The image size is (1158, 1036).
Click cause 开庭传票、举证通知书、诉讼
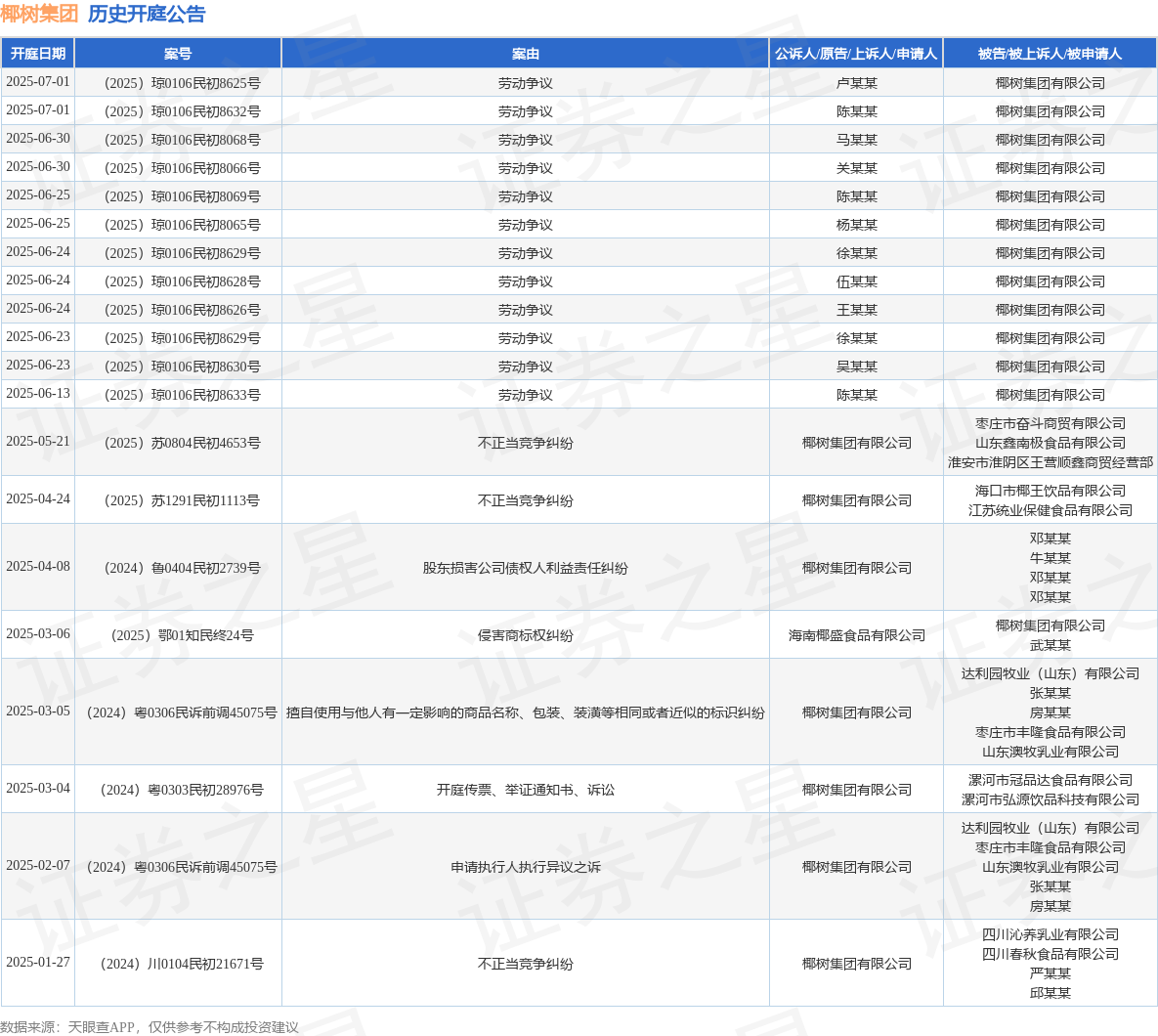525,790
